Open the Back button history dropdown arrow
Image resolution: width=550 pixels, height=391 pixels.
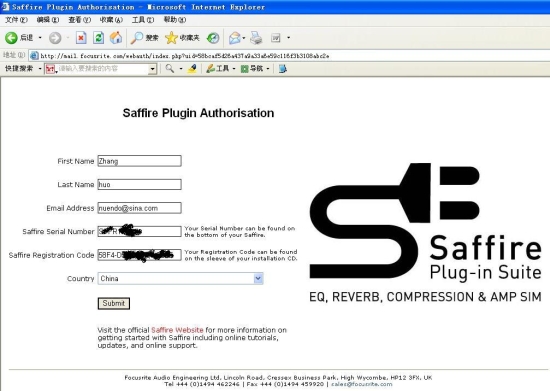click(40, 38)
